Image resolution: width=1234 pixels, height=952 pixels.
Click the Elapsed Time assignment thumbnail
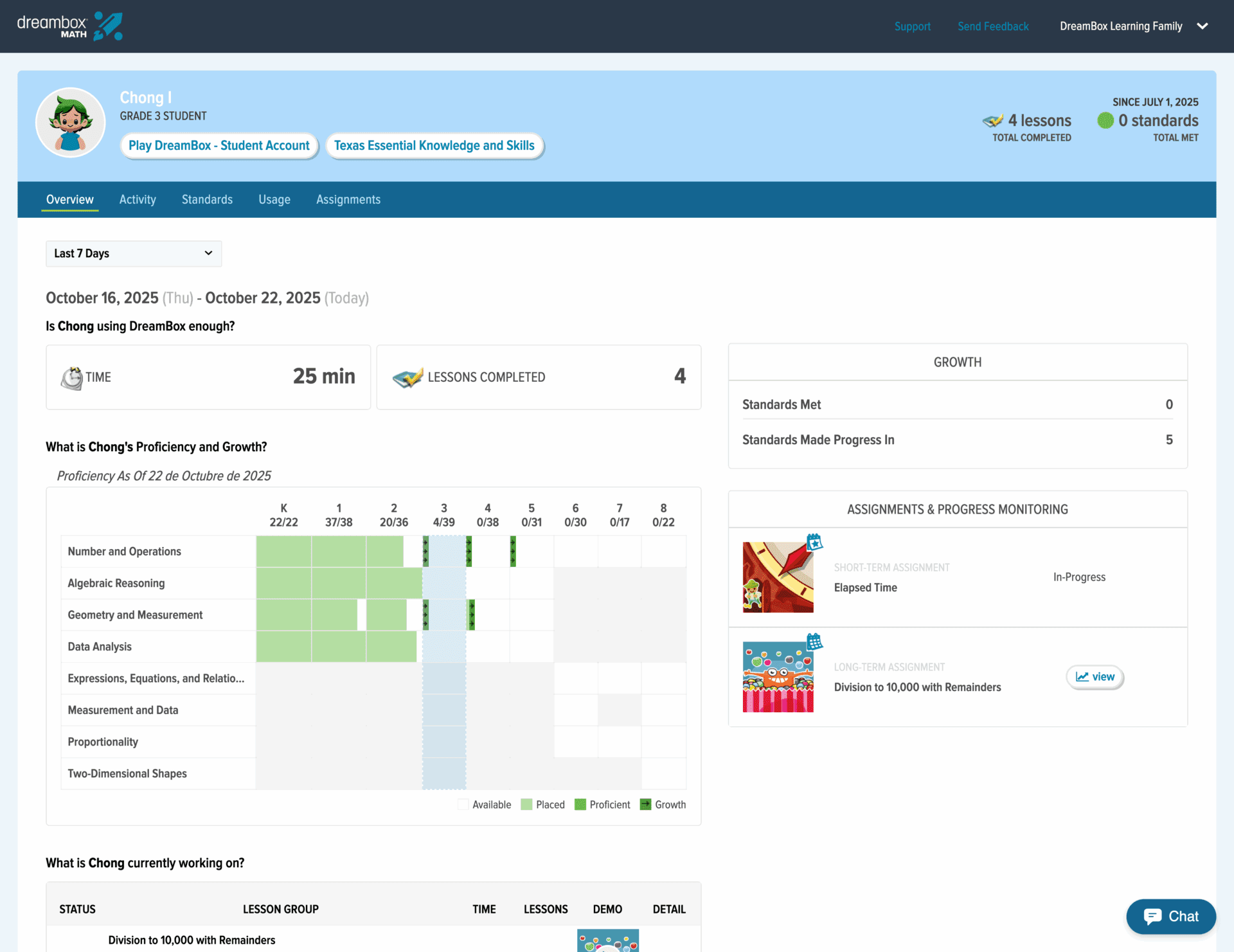pos(778,577)
